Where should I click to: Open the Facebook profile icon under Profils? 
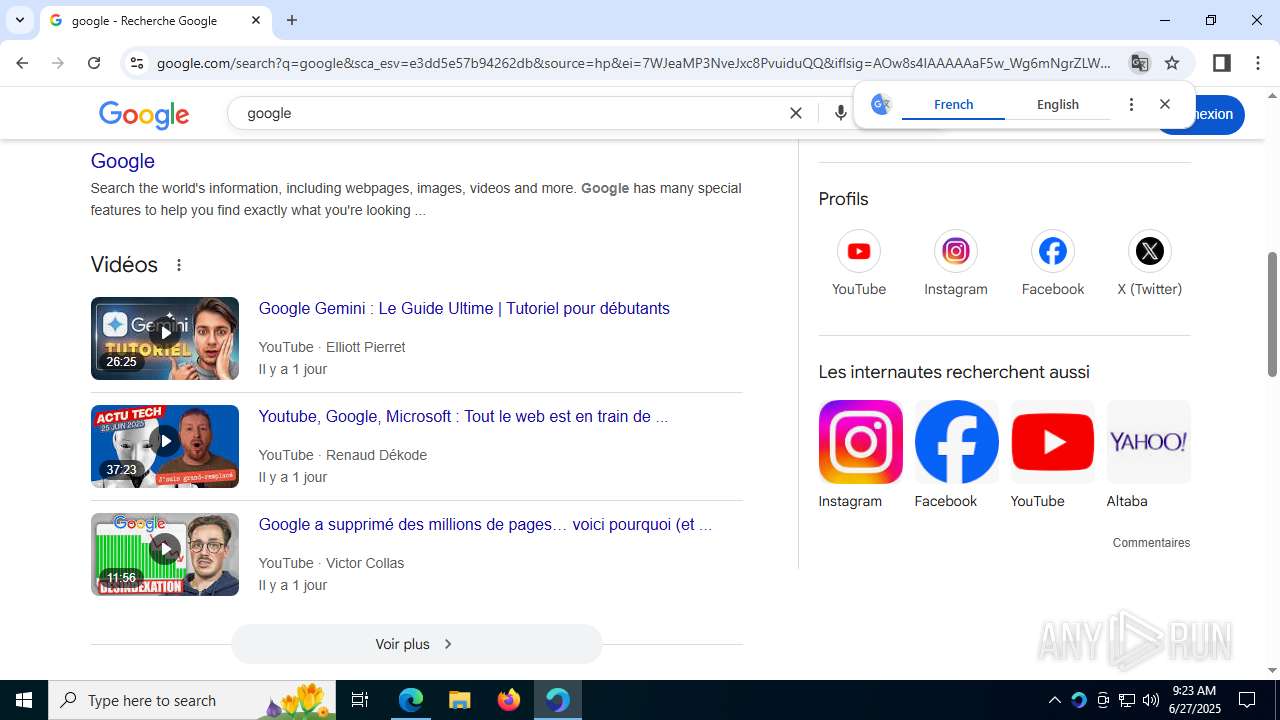point(1052,251)
